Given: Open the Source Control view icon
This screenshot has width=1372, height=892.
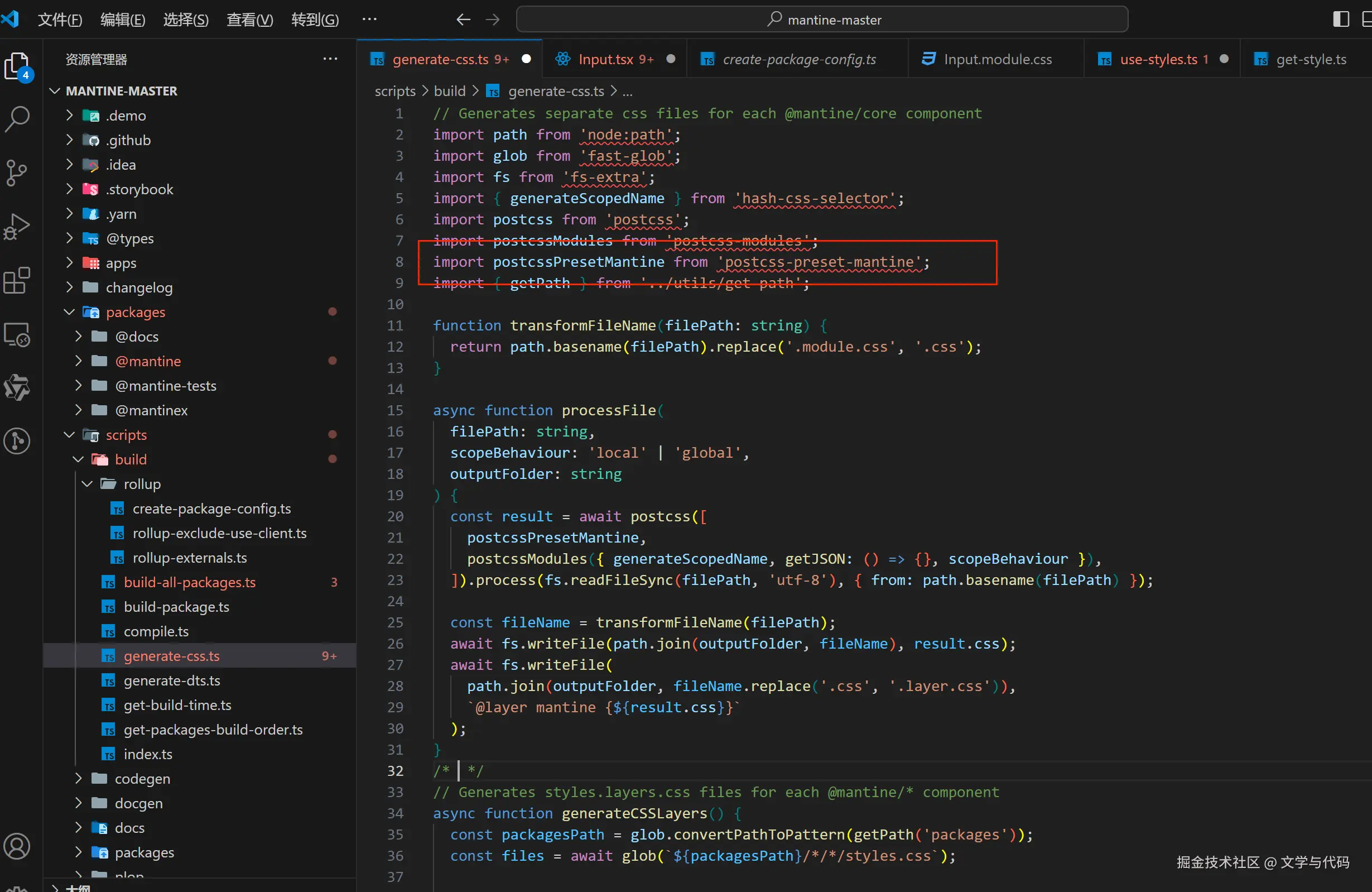Looking at the screenshot, I should coord(17,172).
